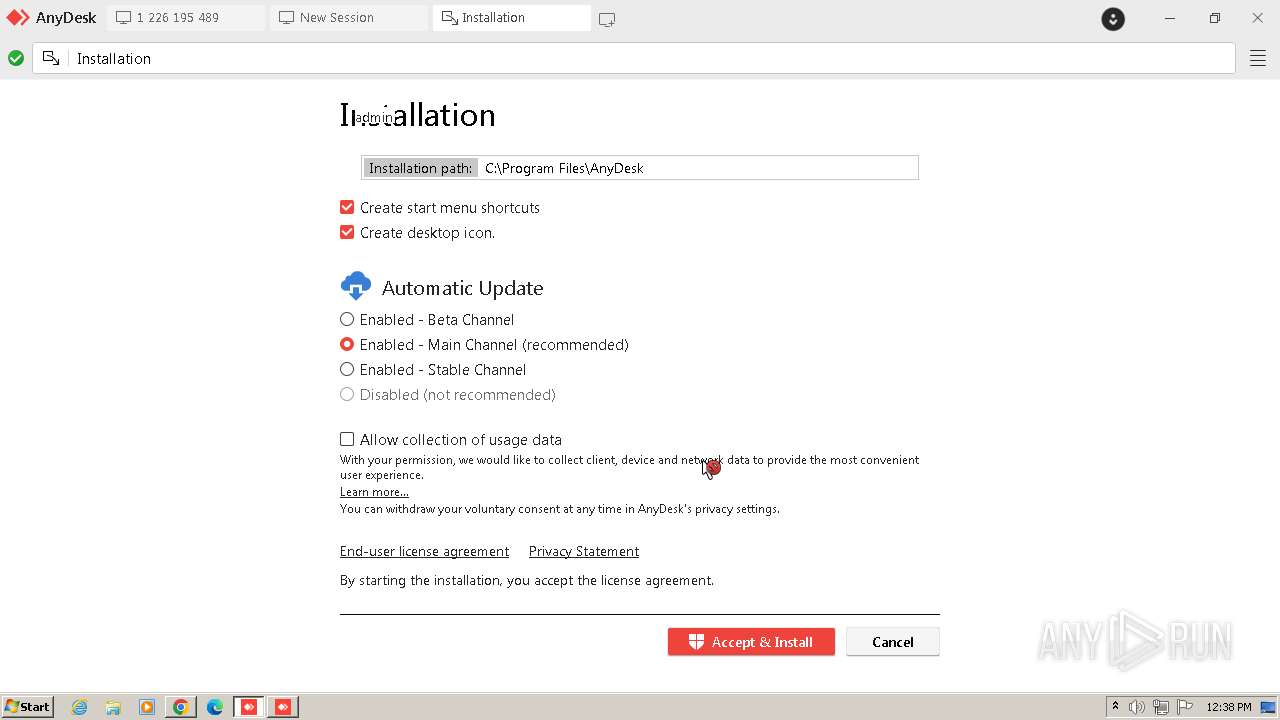Screen dimensions: 1280x720
Task: Click the Automatic Update cloud icon
Action: (356, 286)
